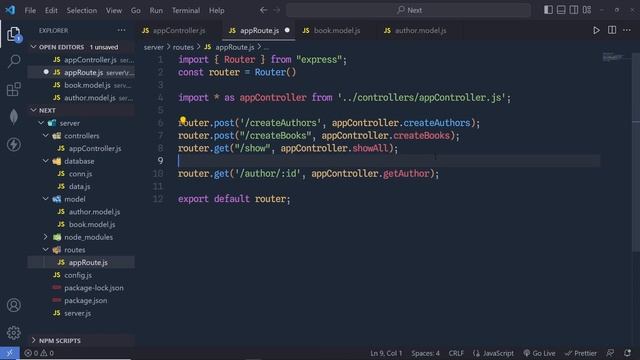The width and height of the screenshot is (640, 360).
Task: Toggle the bottom panel
Action: pos(561,10)
